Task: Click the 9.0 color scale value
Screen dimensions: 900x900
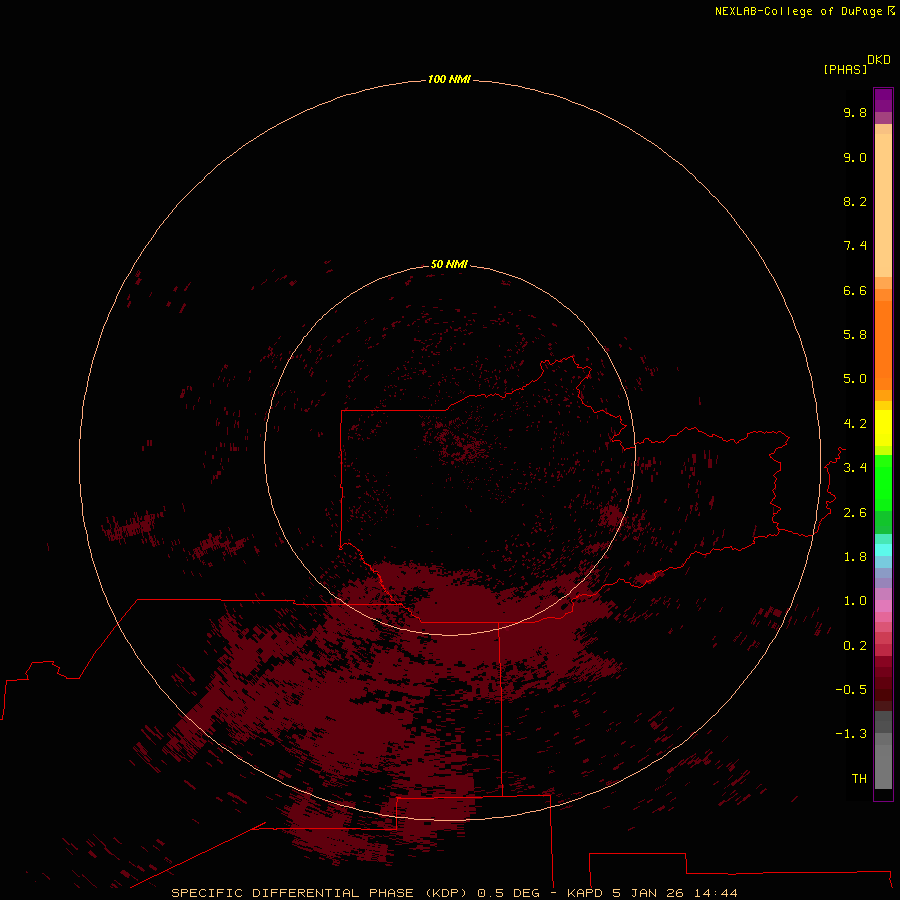Action: 855,157
